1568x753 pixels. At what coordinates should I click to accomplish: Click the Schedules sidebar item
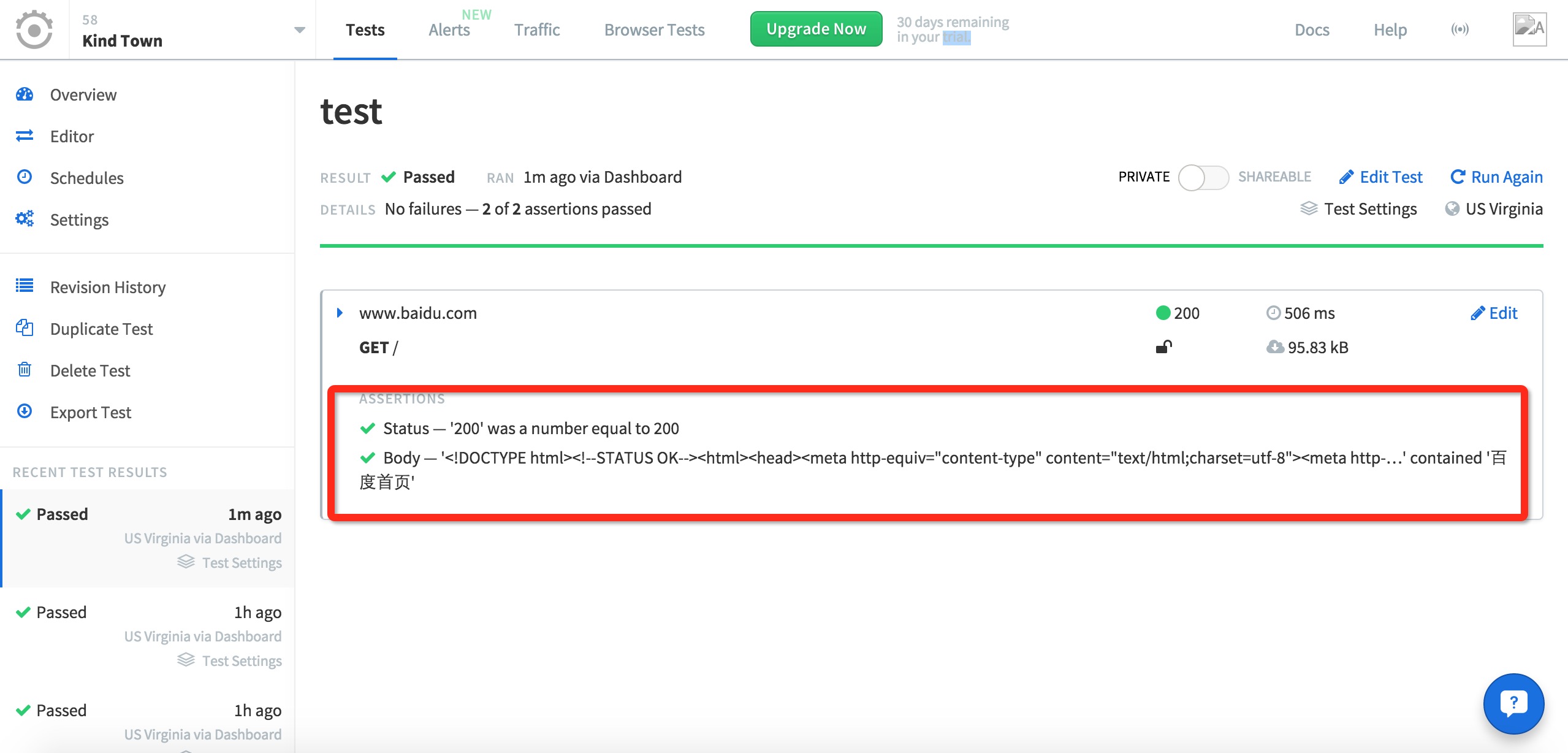pos(87,177)
